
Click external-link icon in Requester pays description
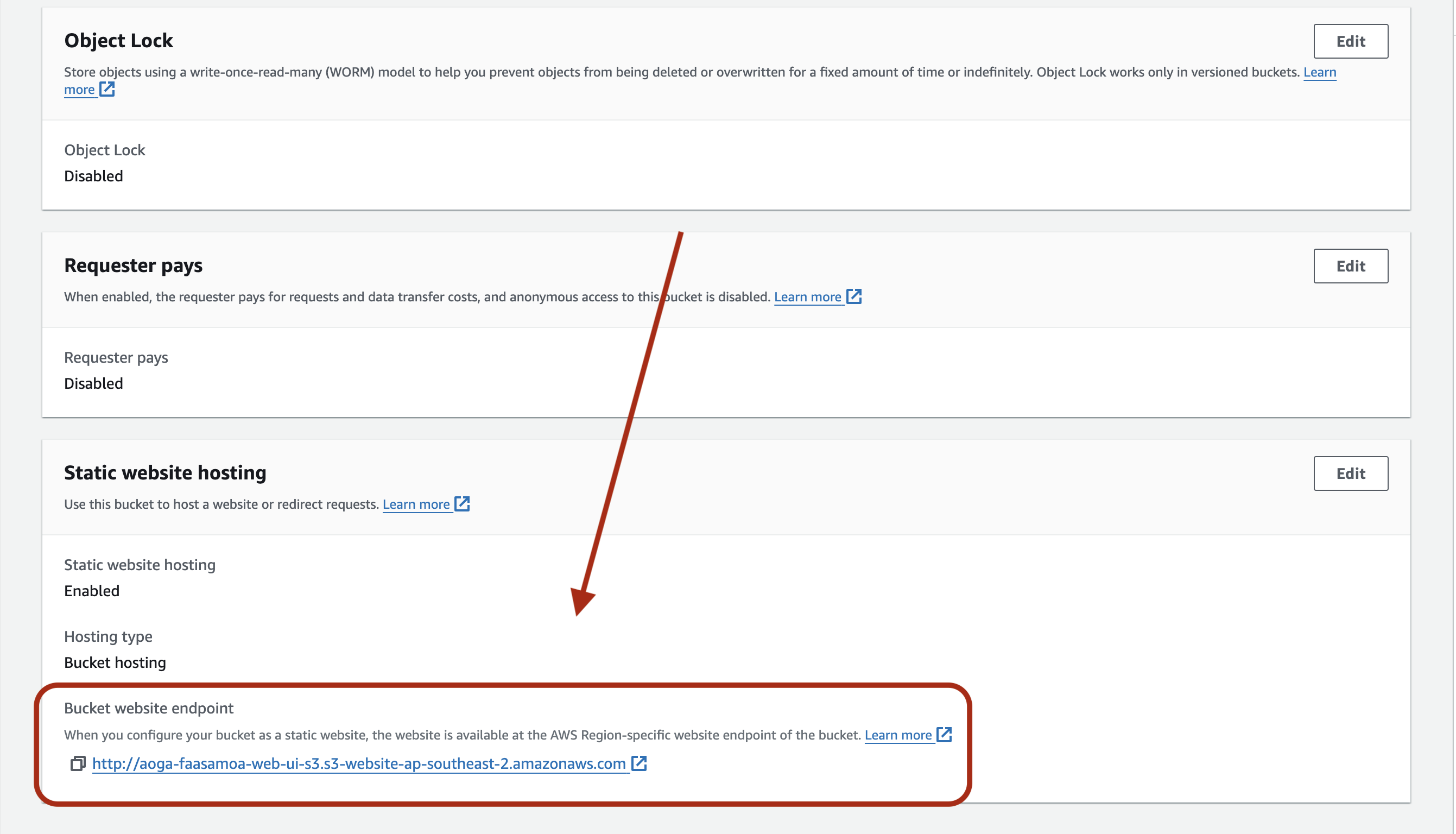[853, 296]
